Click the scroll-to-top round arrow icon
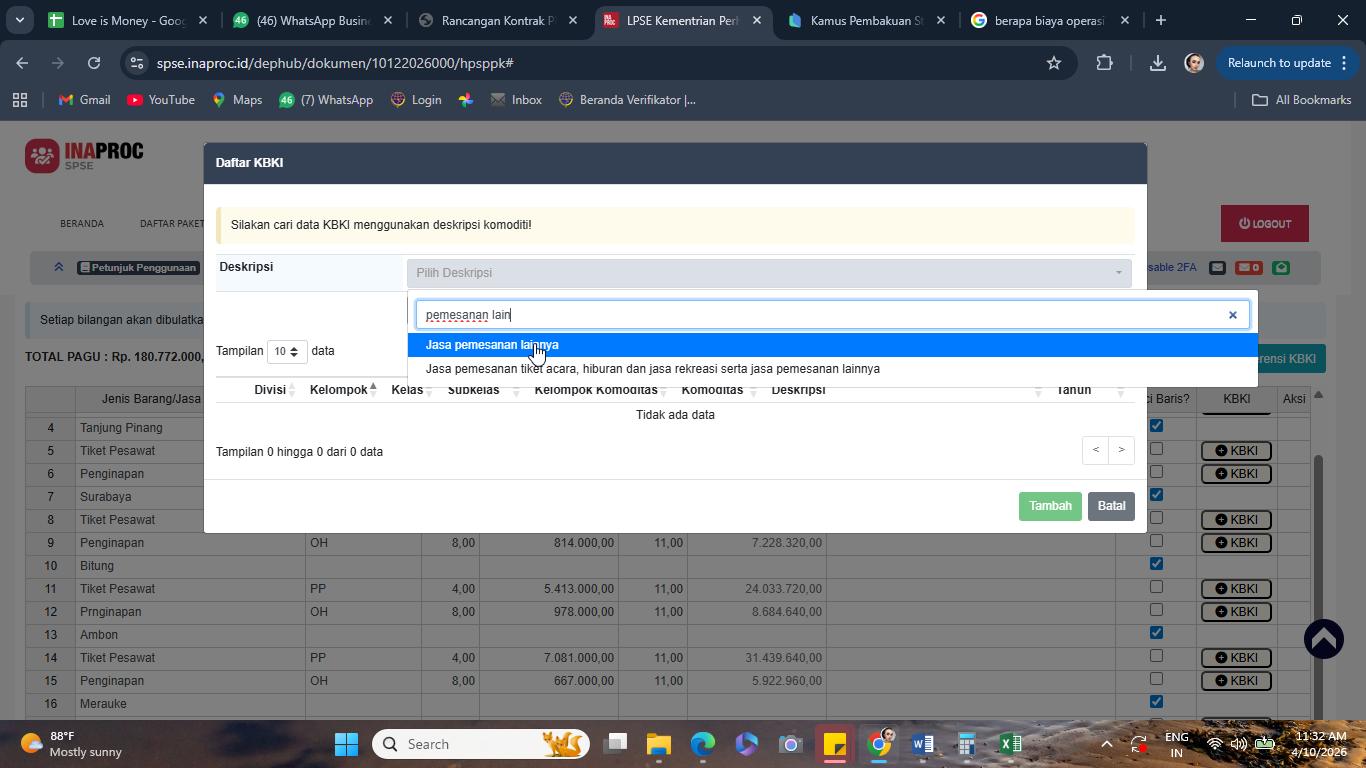This screenshot has width=1366, height=768. tap(1324, 639)
